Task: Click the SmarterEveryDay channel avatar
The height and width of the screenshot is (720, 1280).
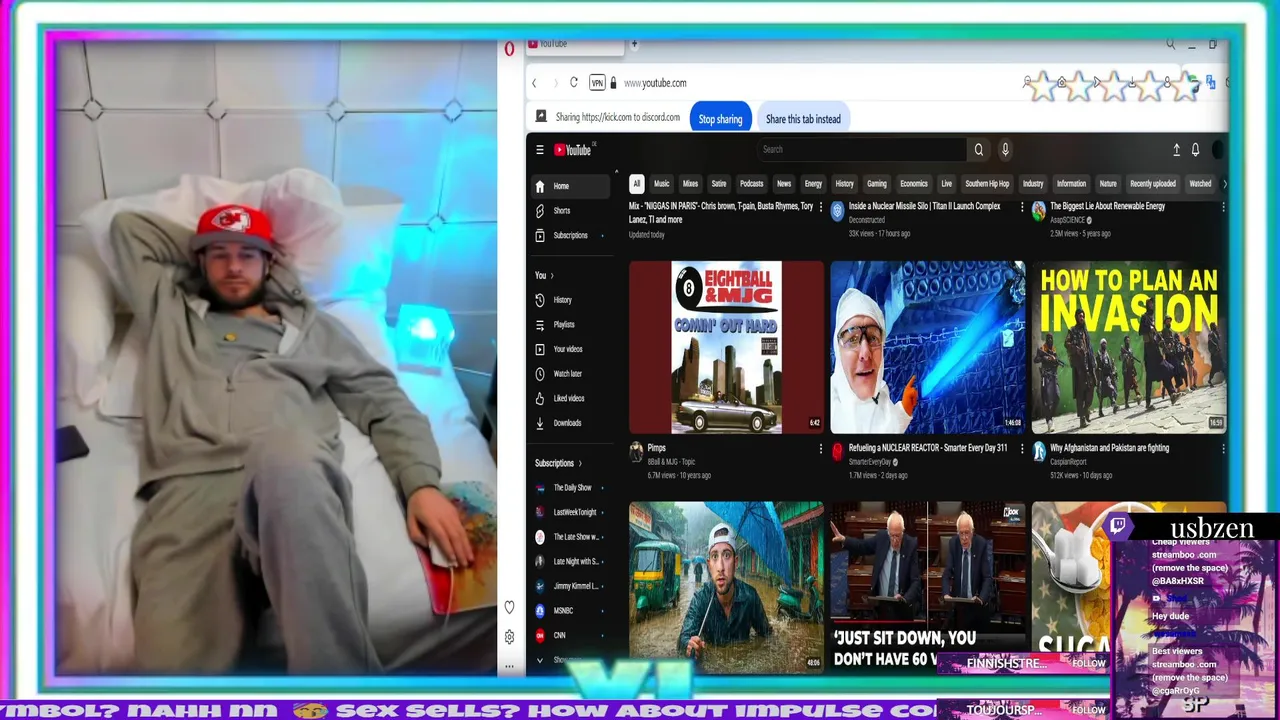Action: [x=838, y=452]
